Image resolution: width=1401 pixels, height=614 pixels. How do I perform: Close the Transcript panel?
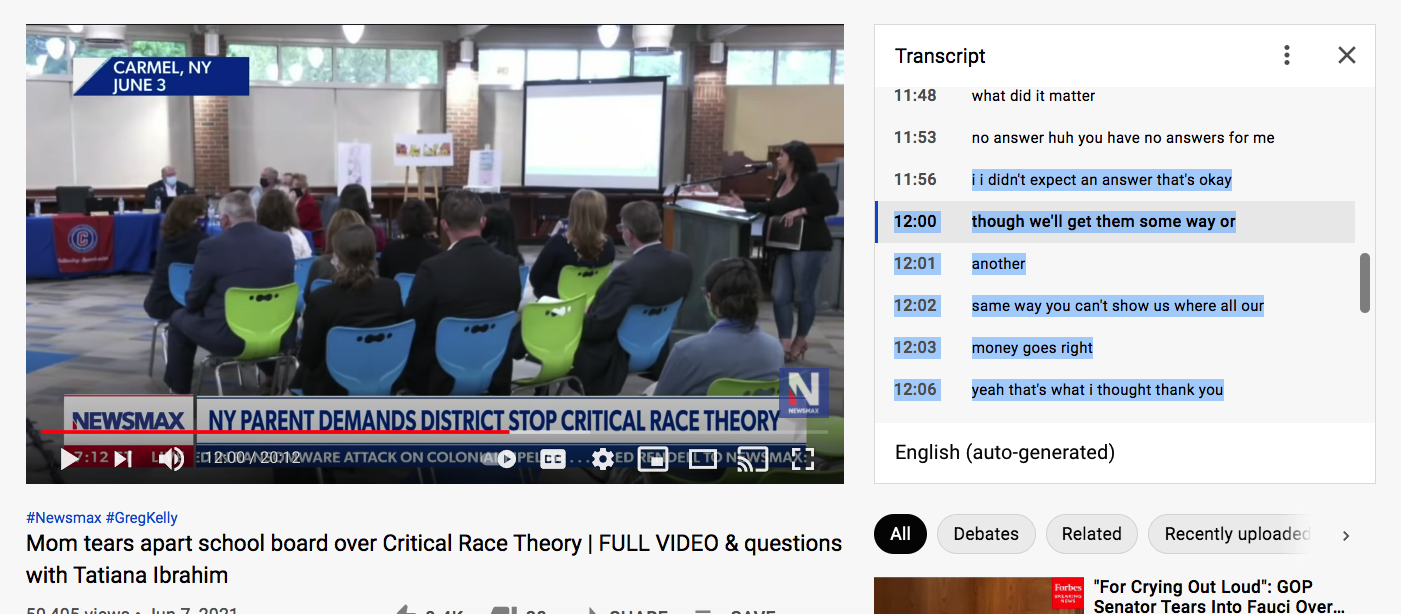pyautogui.click(x=1347, y=55)
